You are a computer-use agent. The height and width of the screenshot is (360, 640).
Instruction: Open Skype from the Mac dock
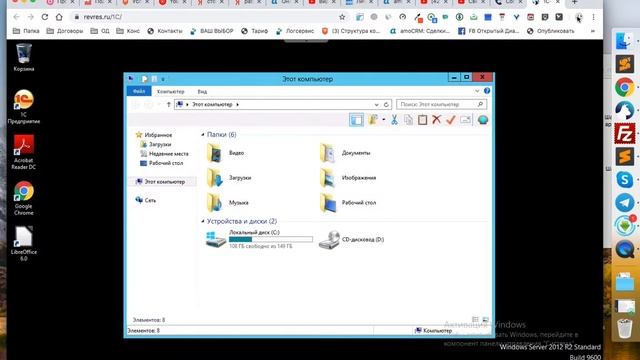click(x=625, y=180)
